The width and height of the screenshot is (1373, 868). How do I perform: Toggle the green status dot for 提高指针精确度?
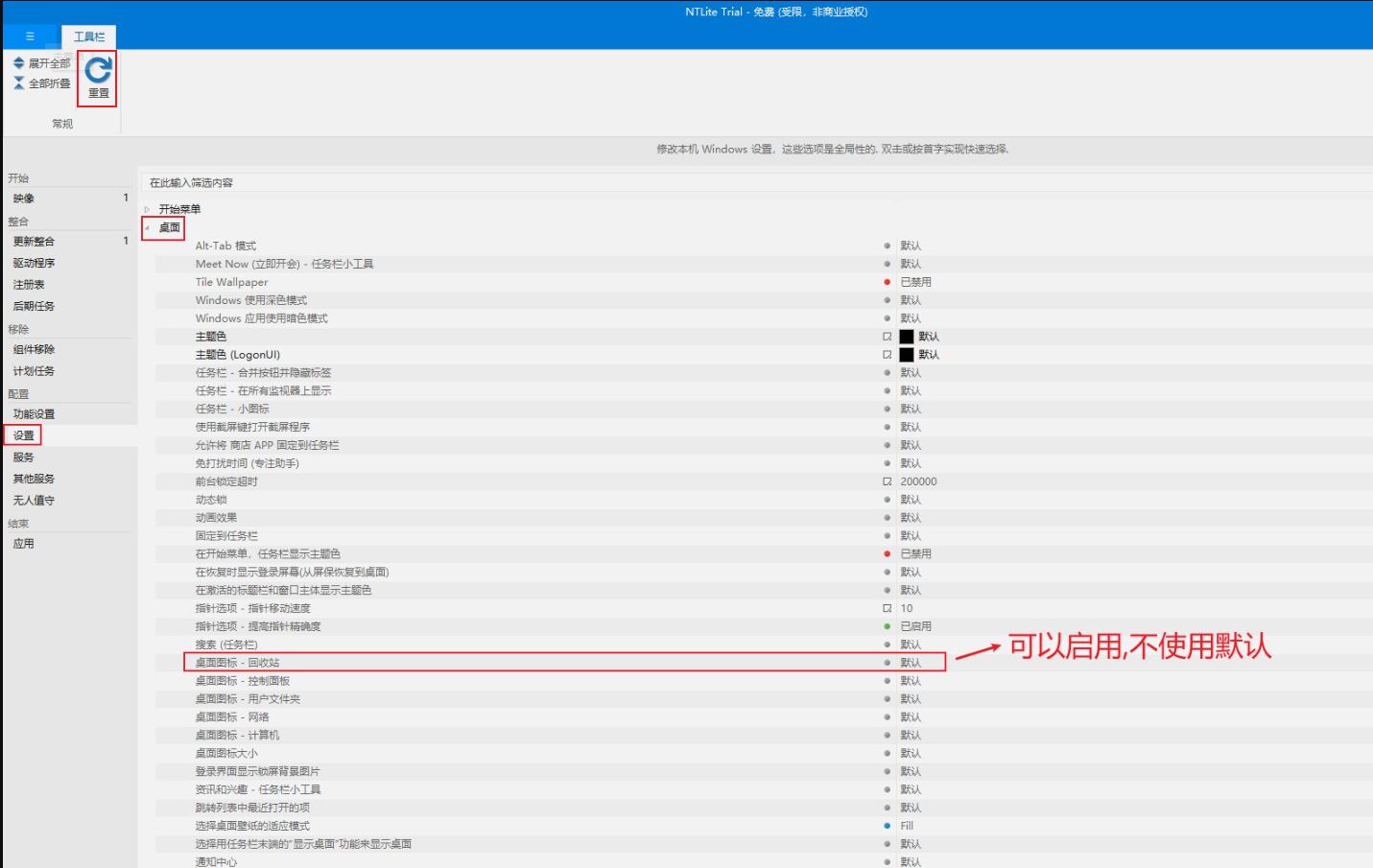(887, 626)
